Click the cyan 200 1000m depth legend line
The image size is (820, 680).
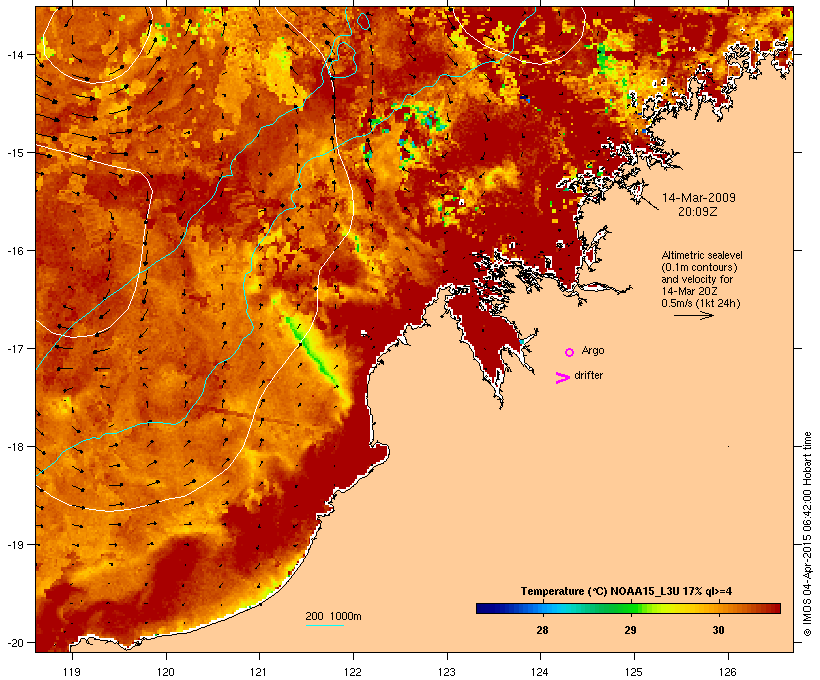pyautogui.click(x=325, y=625)
